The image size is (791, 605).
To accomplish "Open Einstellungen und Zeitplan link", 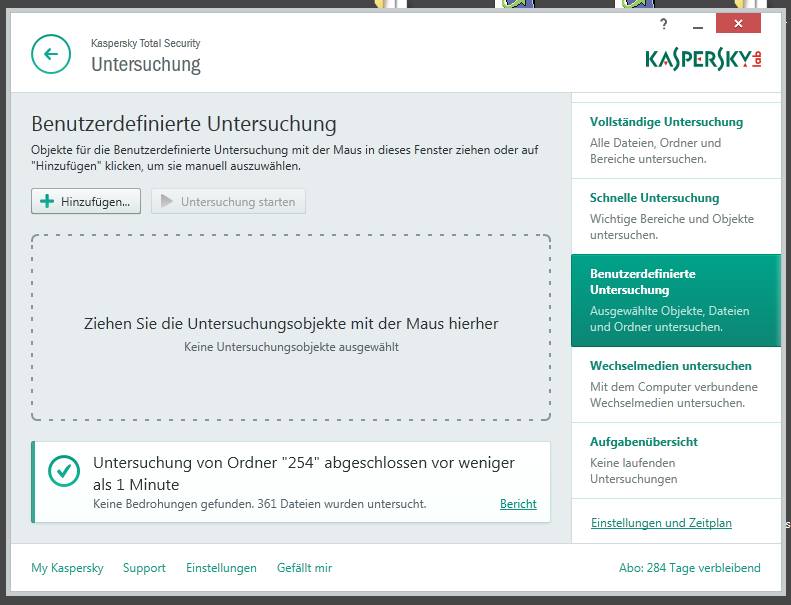I will point(661,523).
